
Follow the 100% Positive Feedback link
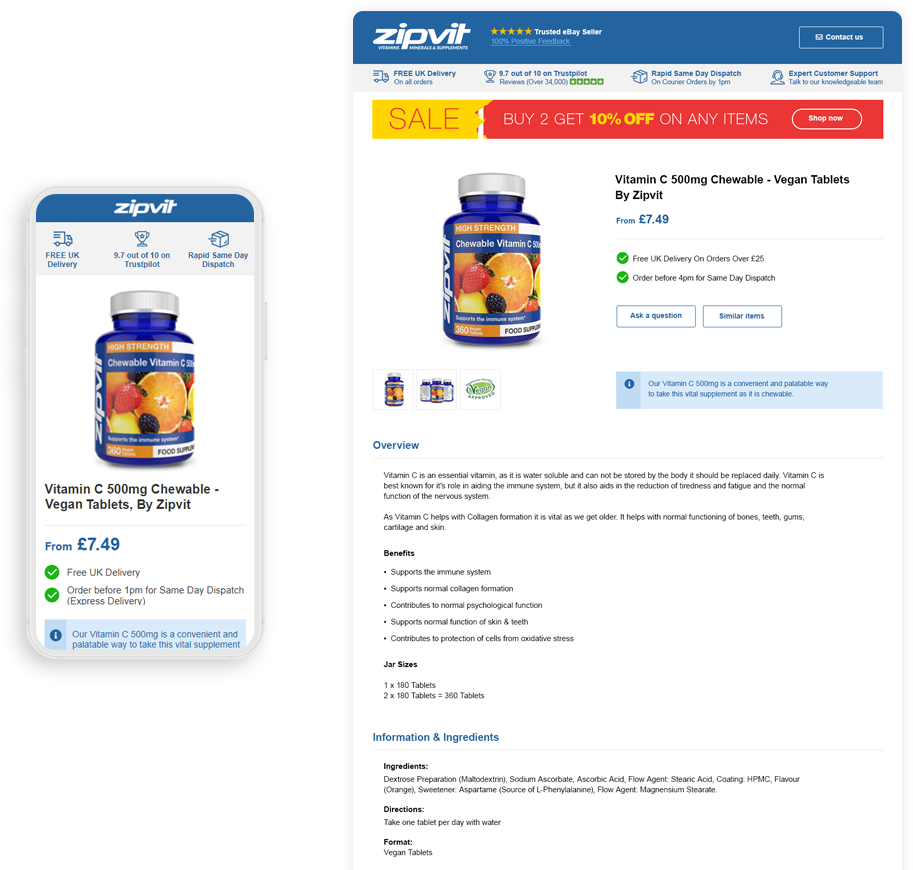pos(530,41)
